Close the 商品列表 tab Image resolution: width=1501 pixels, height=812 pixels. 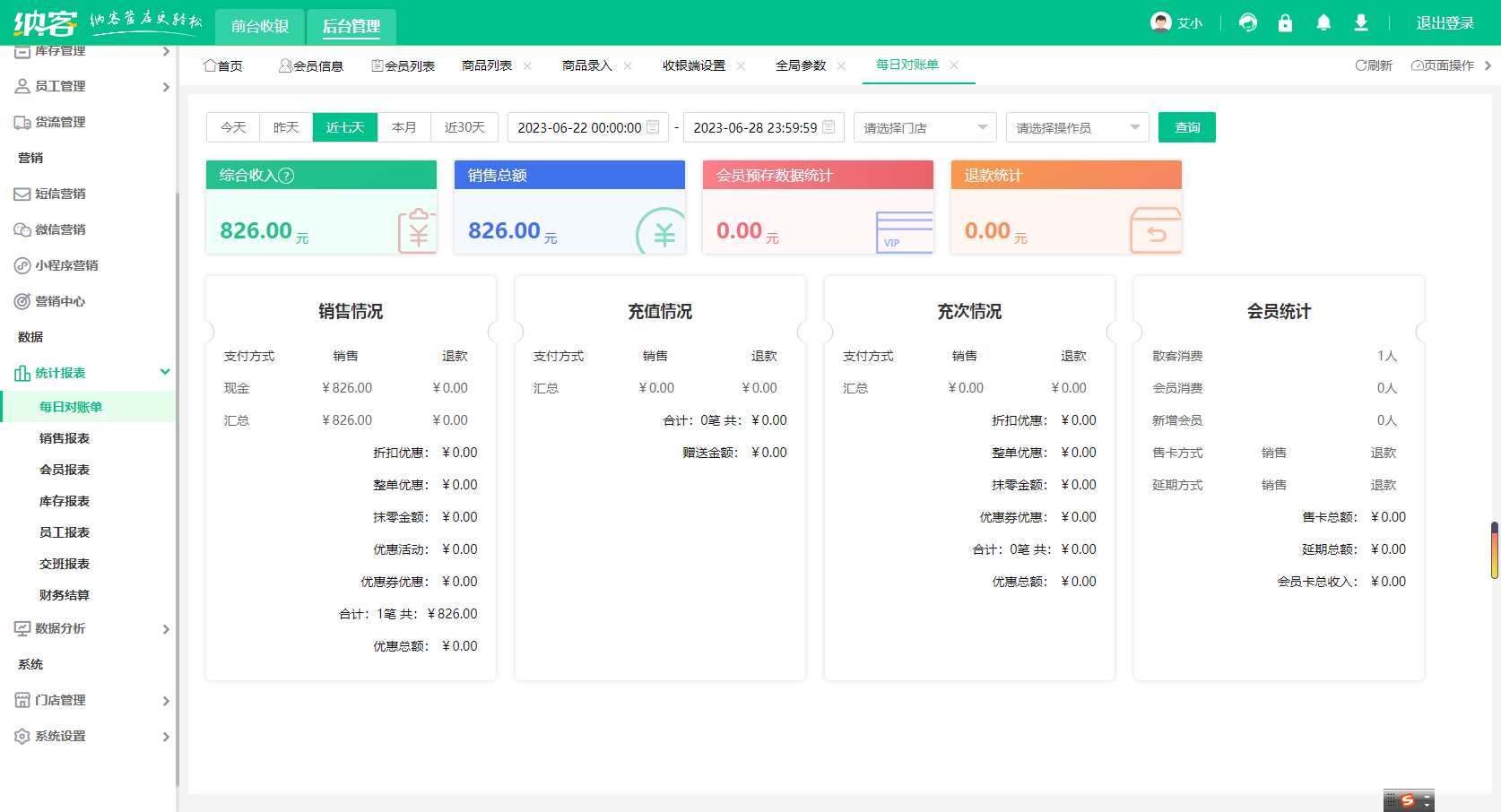pyautogui.click(x=527, y=65)
